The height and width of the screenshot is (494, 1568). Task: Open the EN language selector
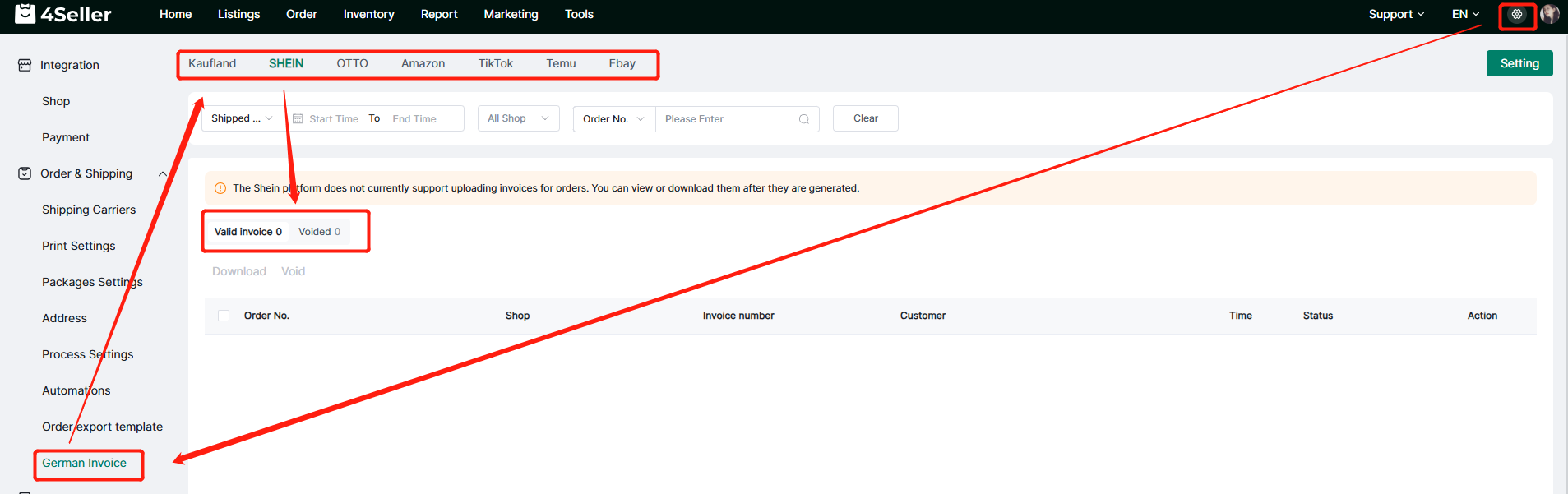1465,14
